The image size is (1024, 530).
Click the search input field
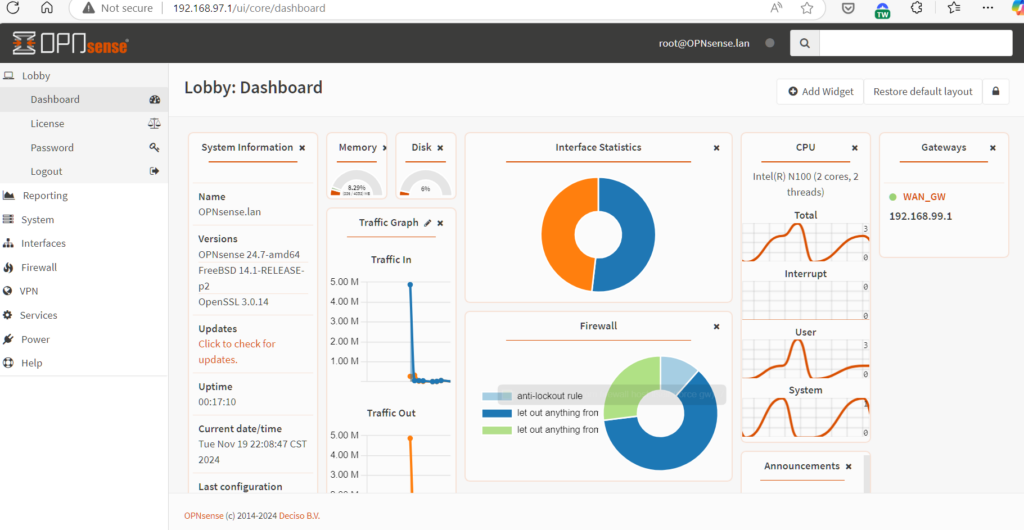[x=916, y=43]
